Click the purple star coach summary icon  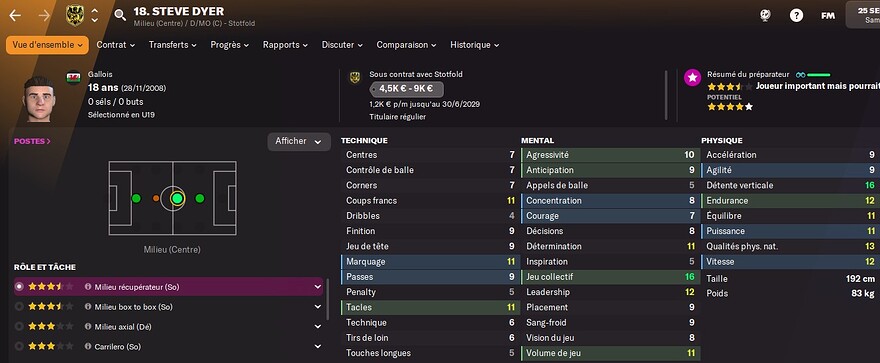(x=693, y=78)
